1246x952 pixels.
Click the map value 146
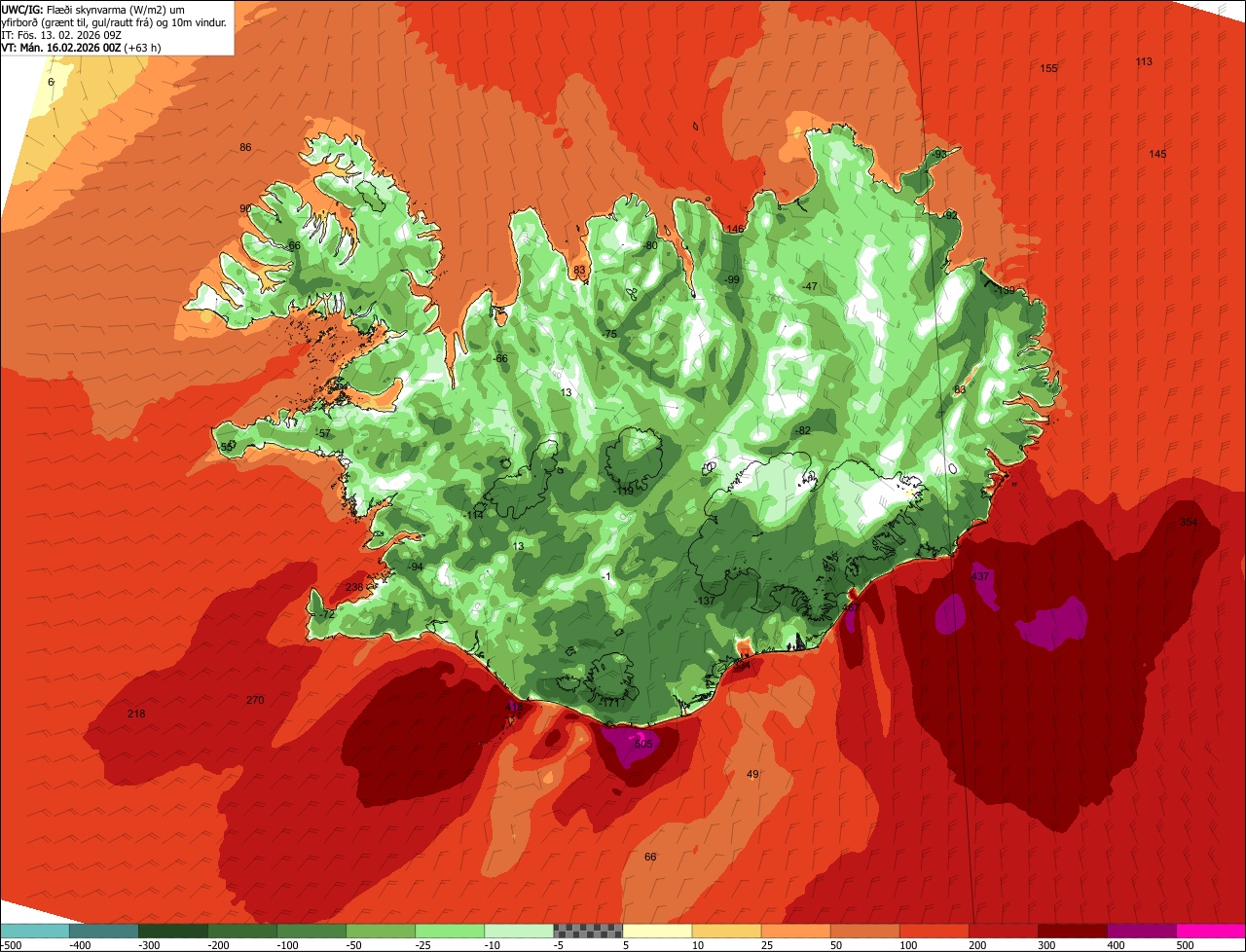pos(735,229)
